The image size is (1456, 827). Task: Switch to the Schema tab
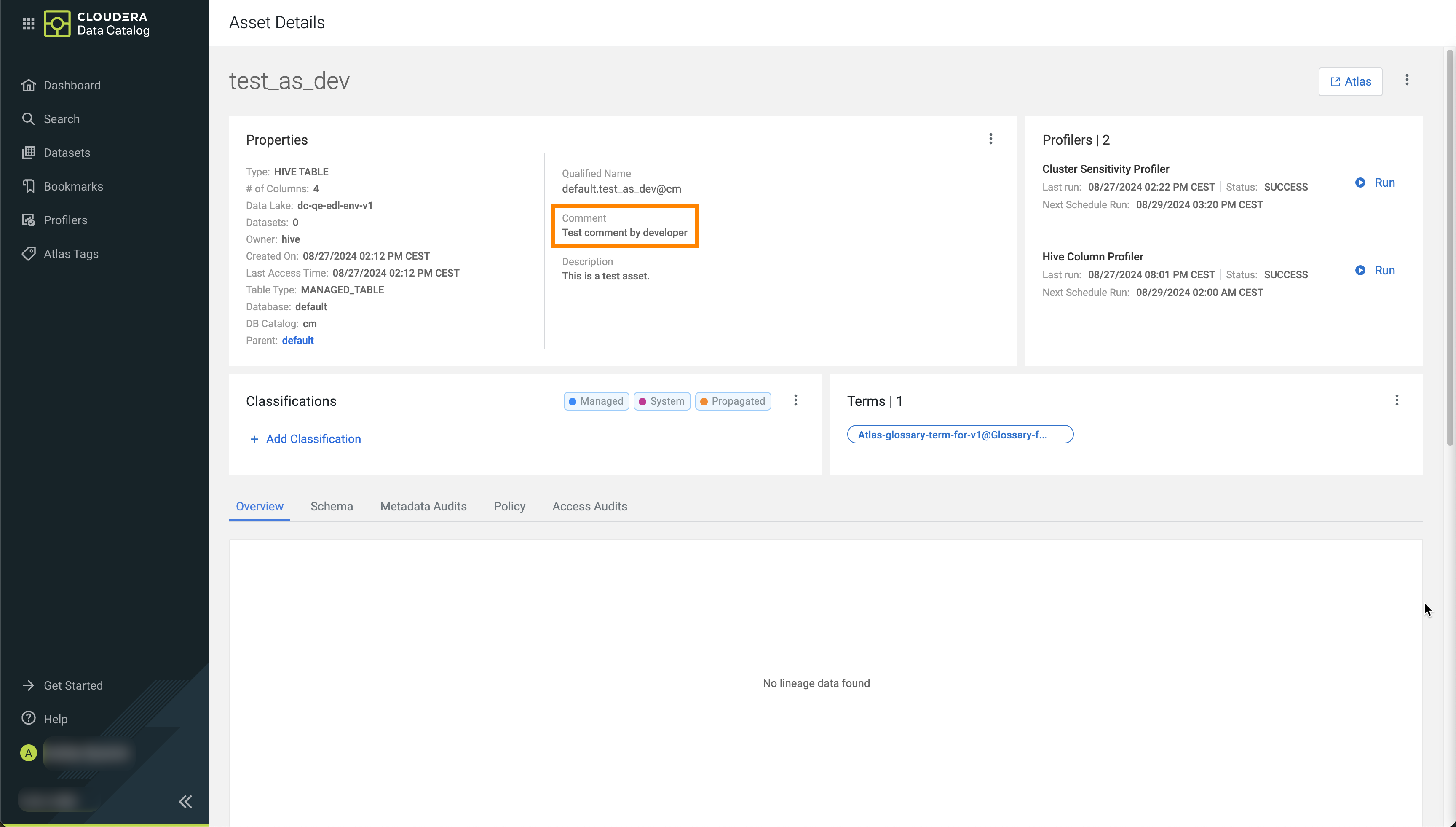(x=332, y=506)
